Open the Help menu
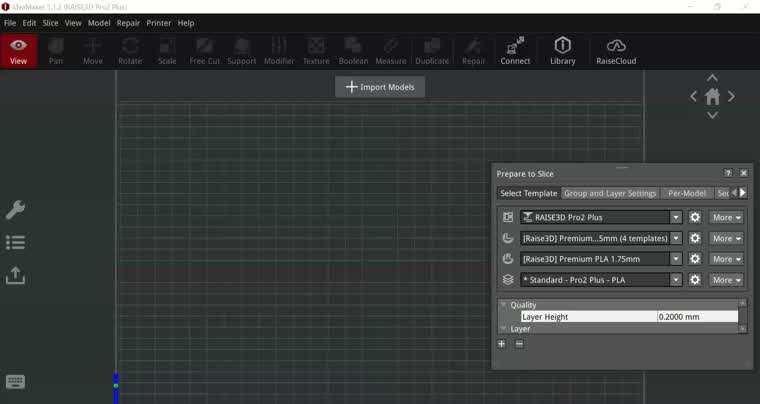760x404 pixels. 186,23
